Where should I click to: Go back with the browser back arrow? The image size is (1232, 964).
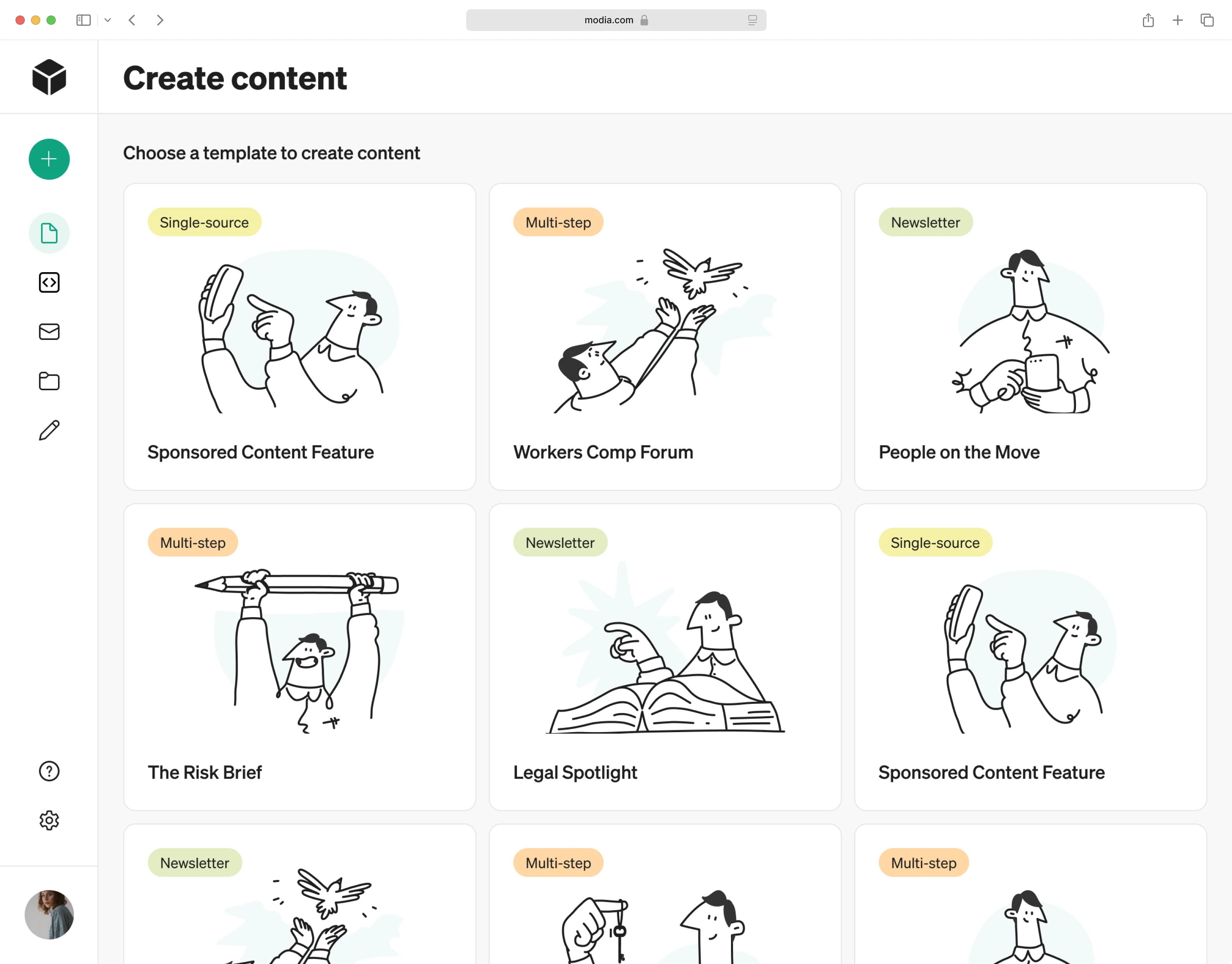click(132, 20)
